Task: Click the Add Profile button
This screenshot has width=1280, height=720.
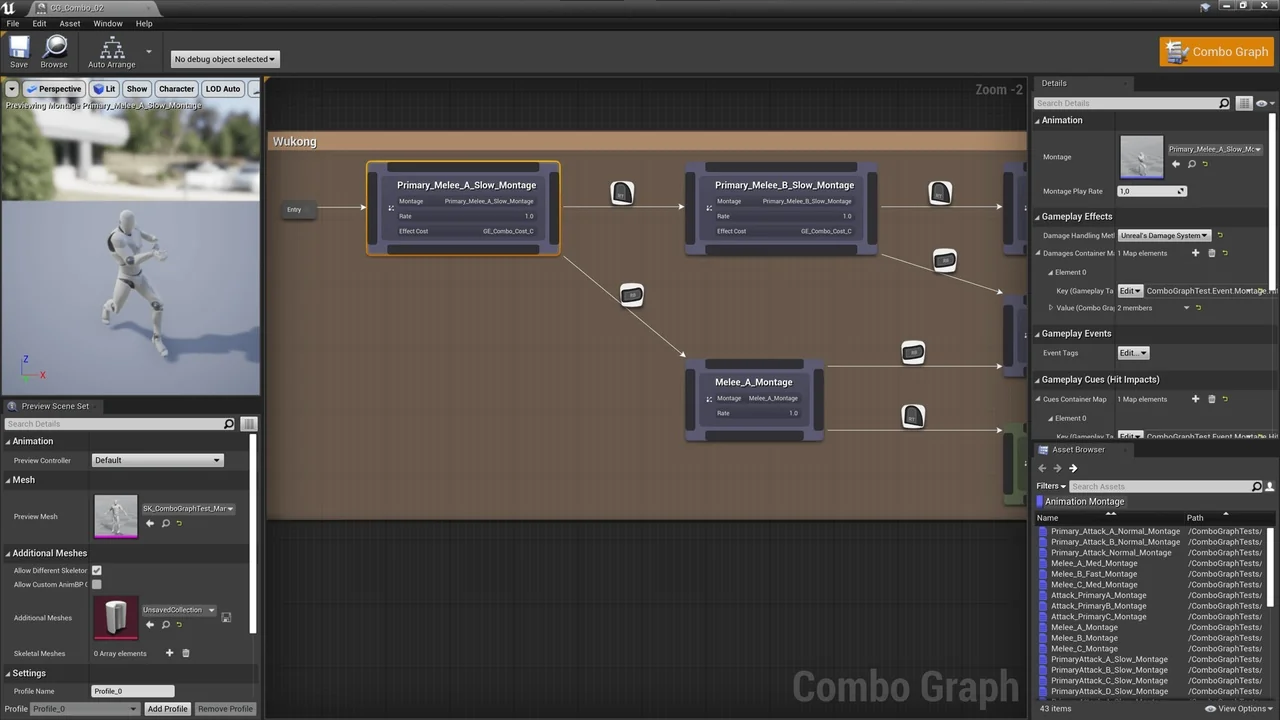Action: pyautogui.click(x=167, y=708)
